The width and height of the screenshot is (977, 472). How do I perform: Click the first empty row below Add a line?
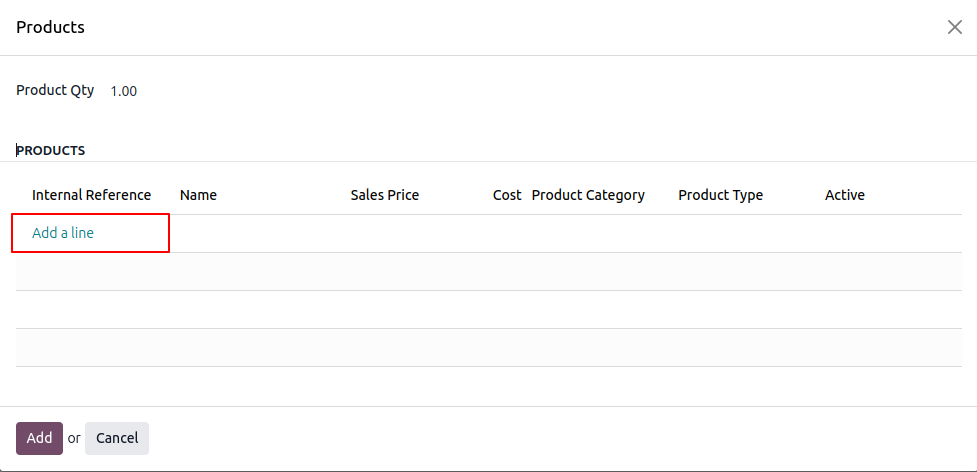[488, 272]
